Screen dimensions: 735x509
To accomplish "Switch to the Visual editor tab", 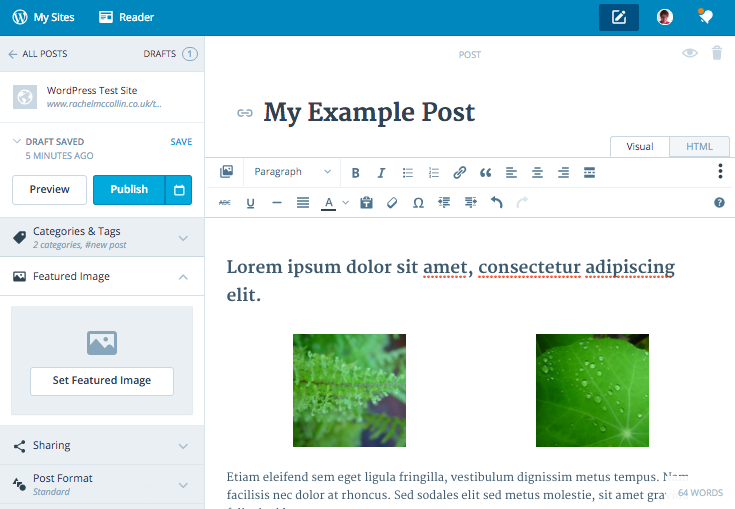I will tap(640, 147).
